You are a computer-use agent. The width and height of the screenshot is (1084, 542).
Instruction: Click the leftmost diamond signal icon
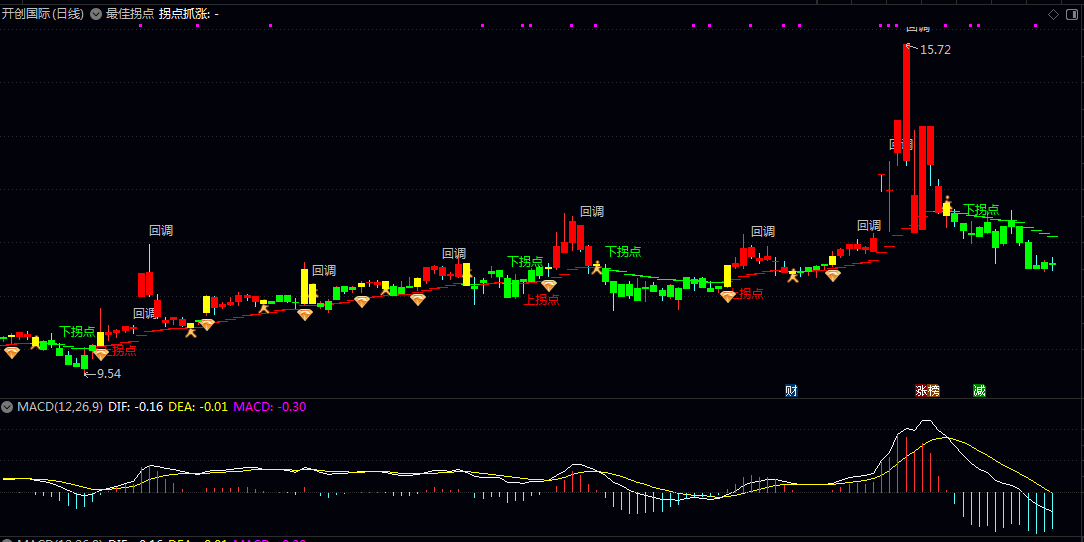point(12,353)
